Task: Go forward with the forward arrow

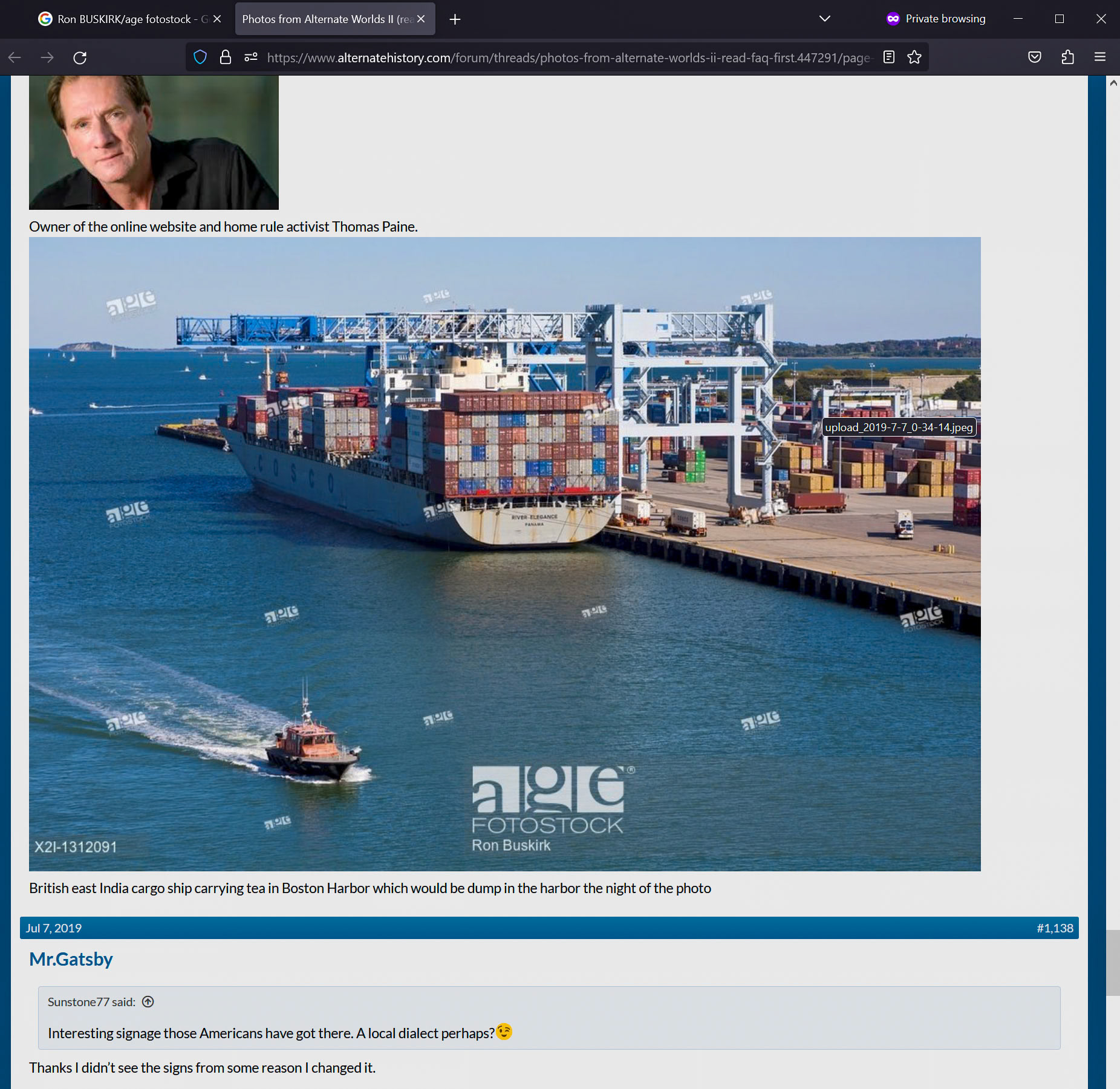Action: [47, 57]
